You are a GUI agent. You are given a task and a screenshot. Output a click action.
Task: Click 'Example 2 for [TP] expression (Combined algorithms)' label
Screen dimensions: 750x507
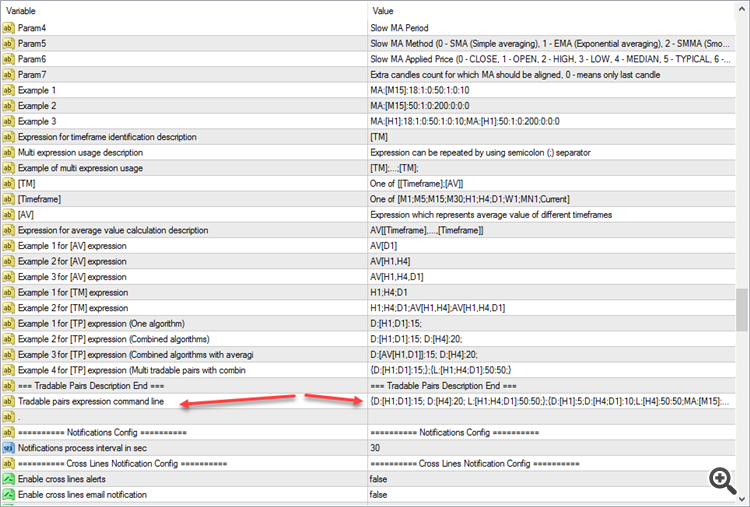(x=114, y=339)
